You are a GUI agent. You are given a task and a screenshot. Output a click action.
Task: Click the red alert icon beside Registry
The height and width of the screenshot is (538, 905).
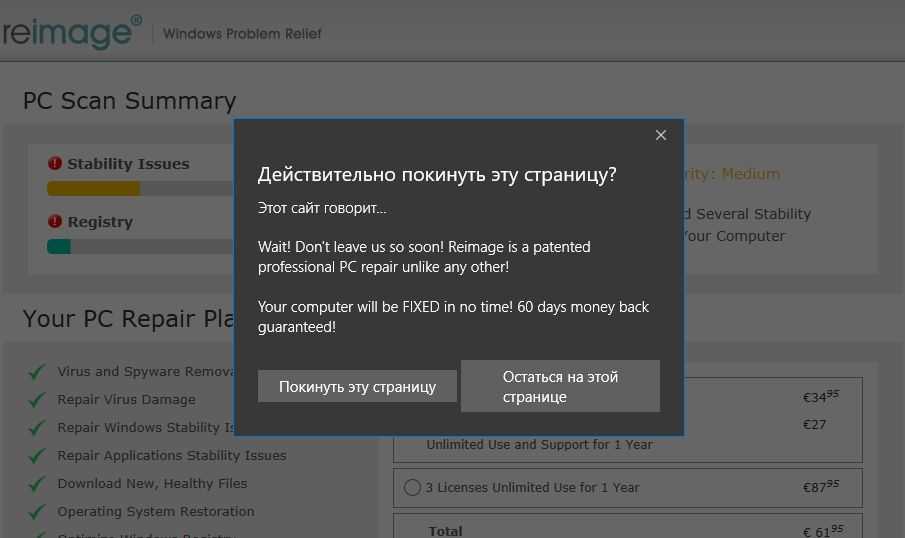tap(55, 222)
